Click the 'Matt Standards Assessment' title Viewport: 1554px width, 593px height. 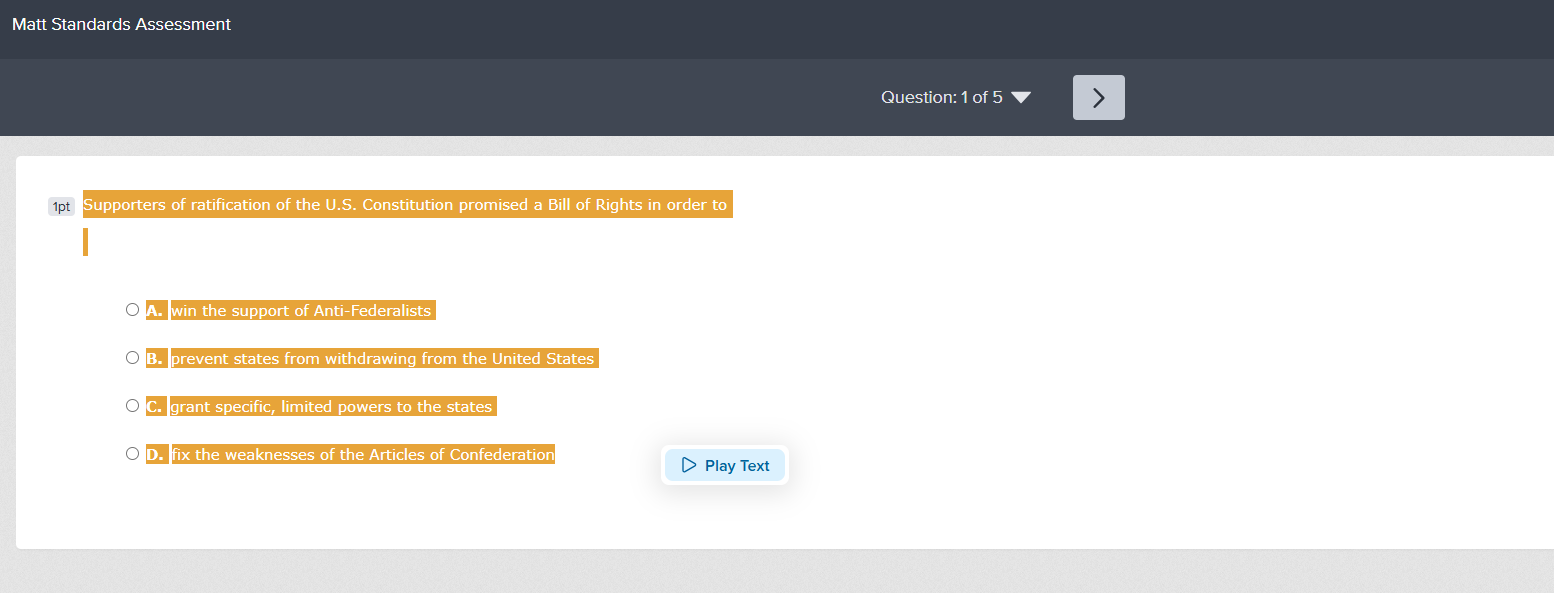click(x=121, y=24)
